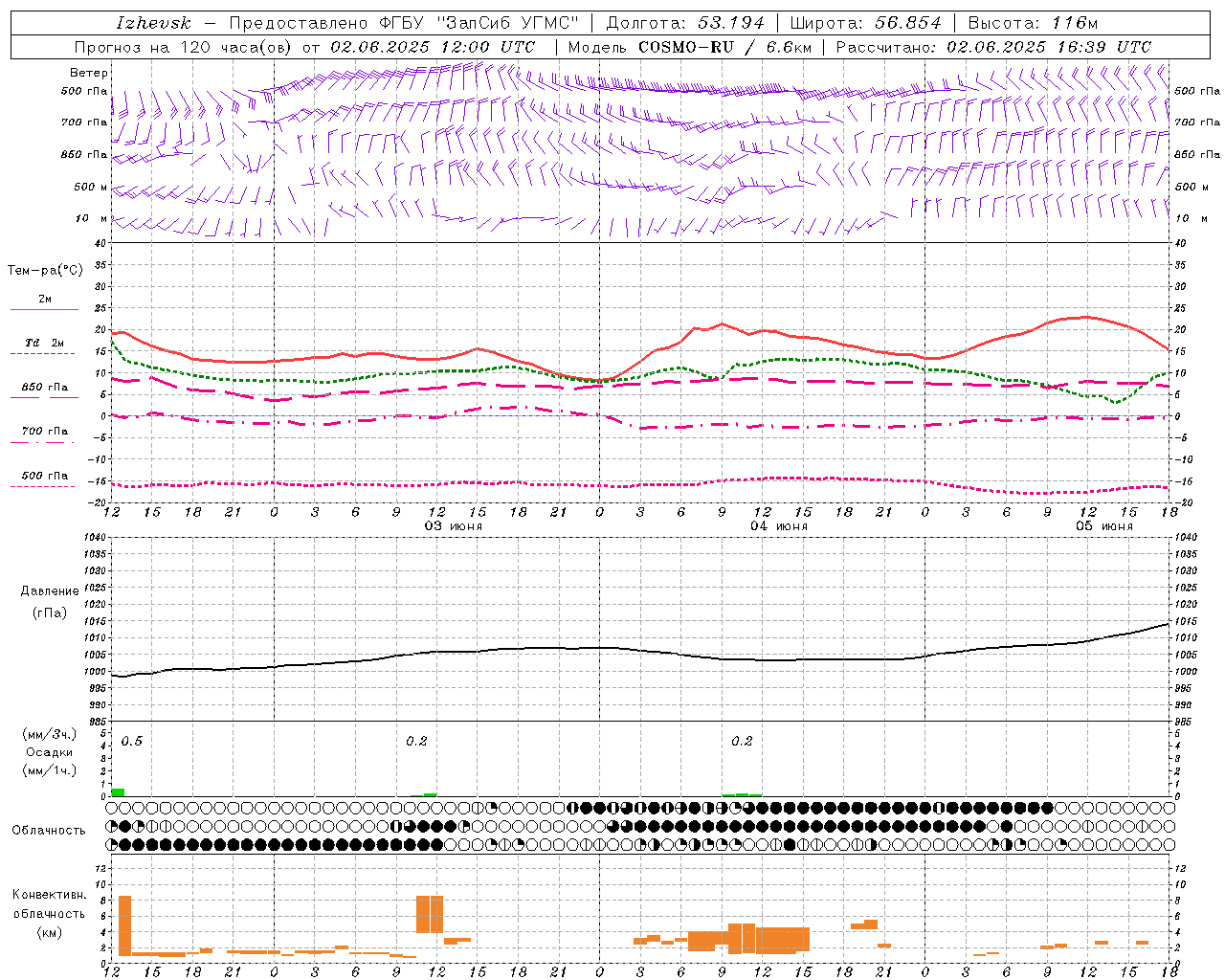Click the 0.5 precipitation amount value

click(132, 742)
